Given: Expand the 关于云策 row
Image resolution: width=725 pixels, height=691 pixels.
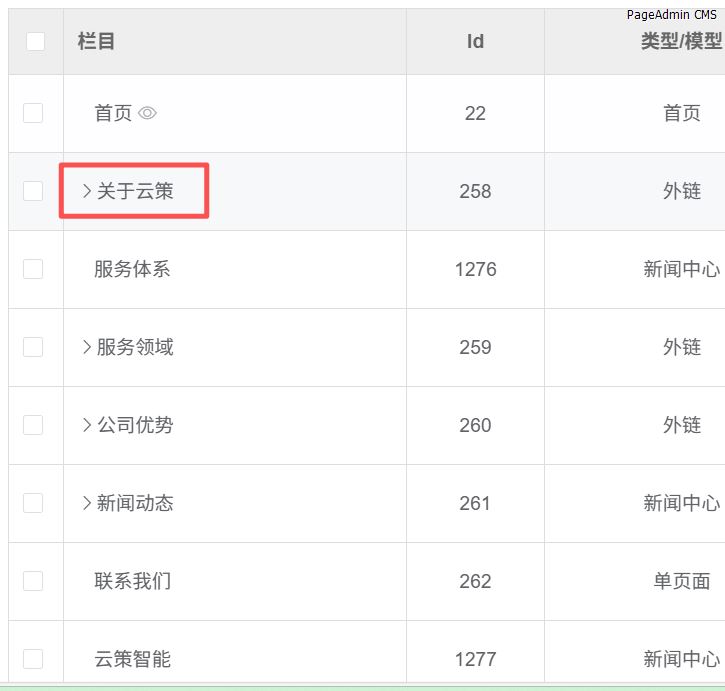Looking at the screenshot, I should pos(87,191).
